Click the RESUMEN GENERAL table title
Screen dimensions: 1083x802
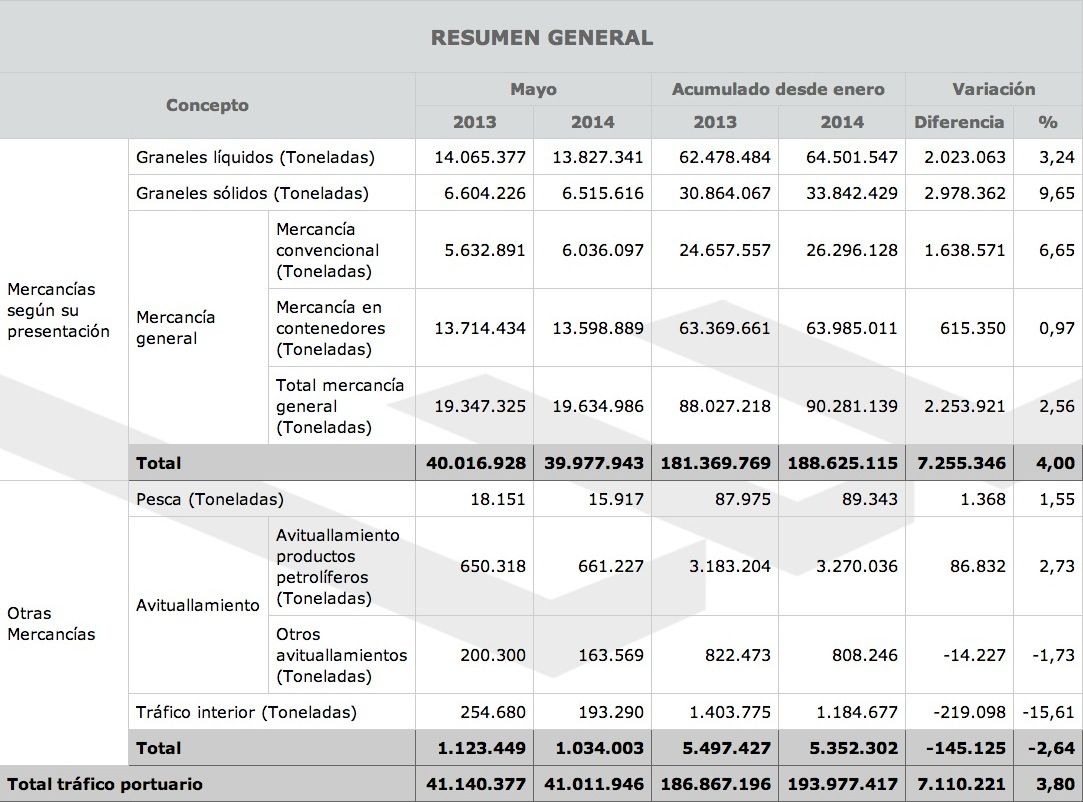point(541,38)
